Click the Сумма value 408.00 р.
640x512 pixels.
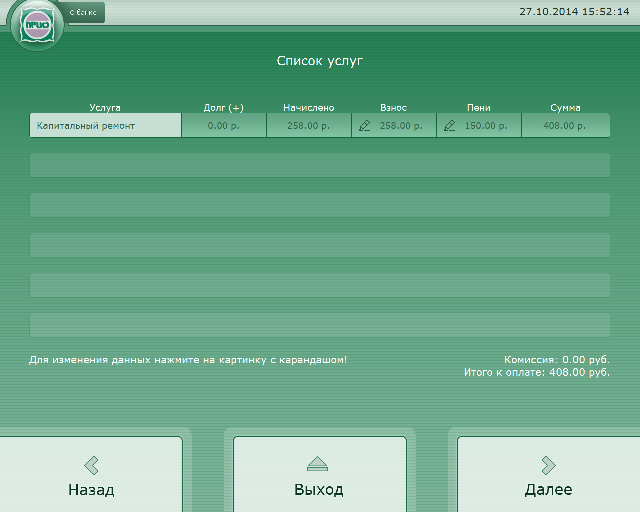(565, 126)
